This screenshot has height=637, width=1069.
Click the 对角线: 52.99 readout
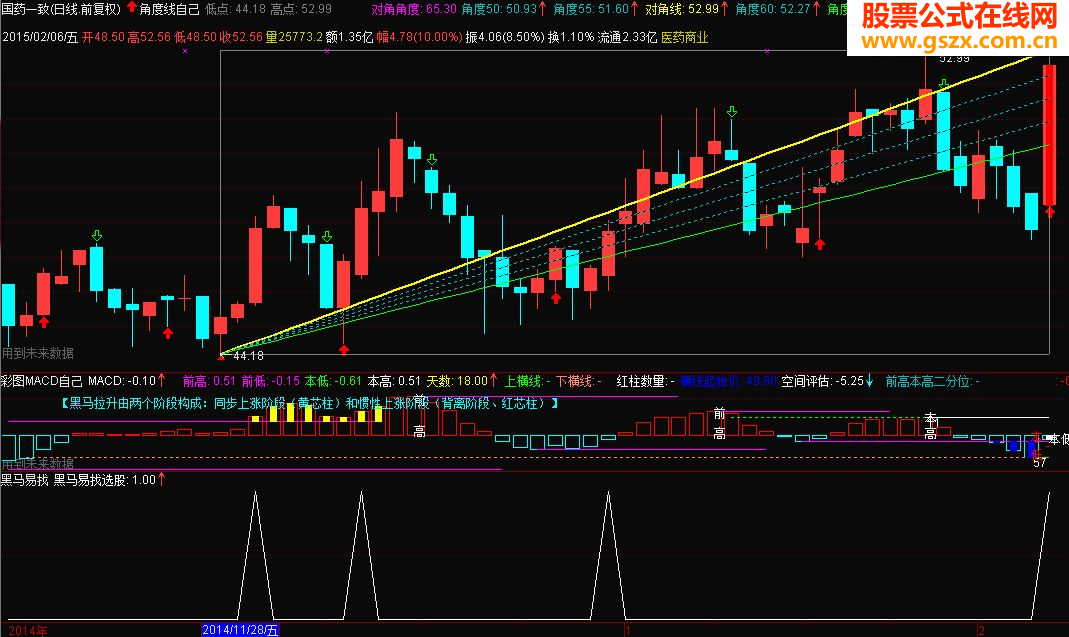[682, 9]
